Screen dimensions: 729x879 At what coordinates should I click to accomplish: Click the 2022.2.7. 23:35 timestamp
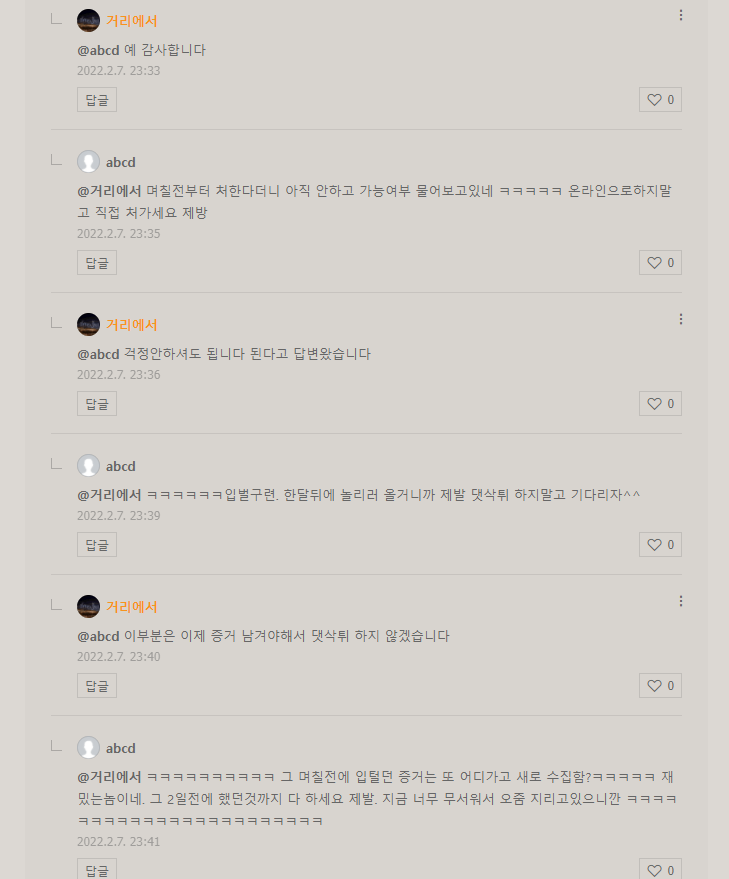pos(118,234)
